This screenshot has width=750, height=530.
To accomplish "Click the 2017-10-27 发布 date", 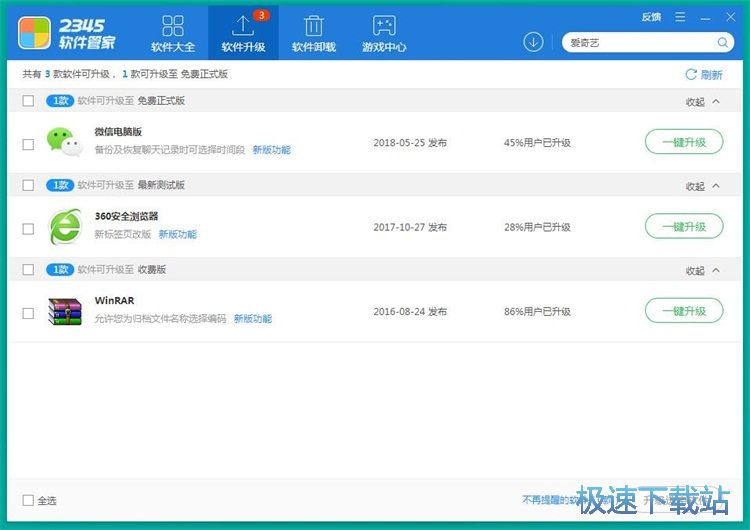I will tap(410, 227).
